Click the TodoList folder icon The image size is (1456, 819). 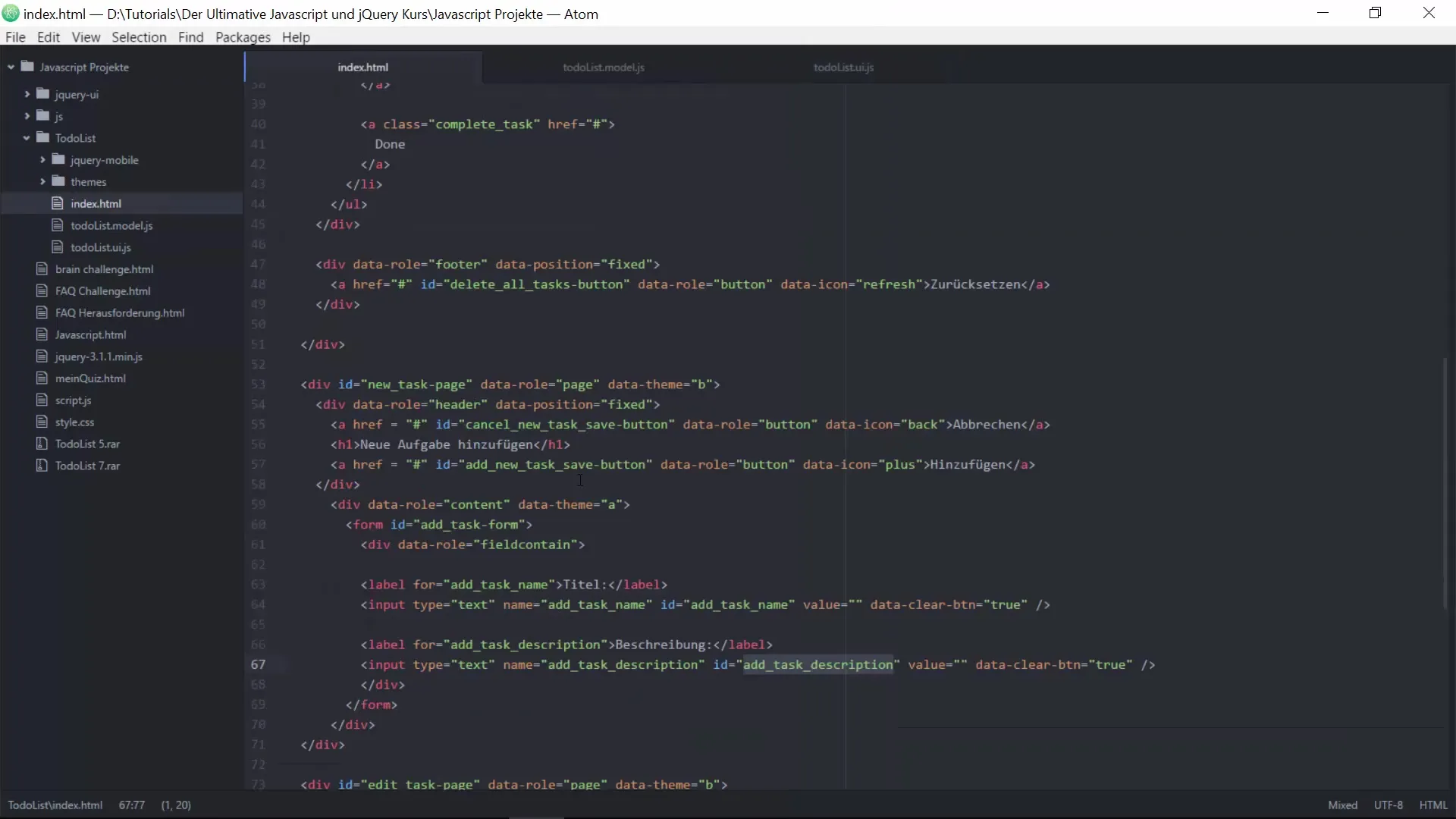(x=43, y=138)
